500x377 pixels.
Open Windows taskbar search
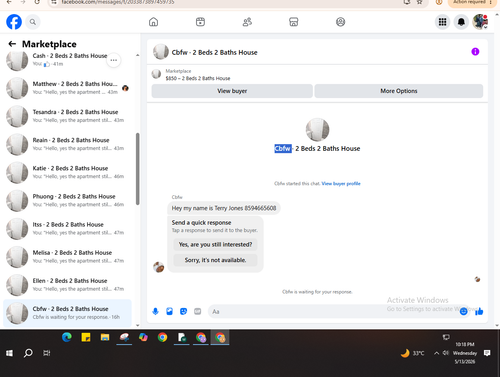pos(28,353)
